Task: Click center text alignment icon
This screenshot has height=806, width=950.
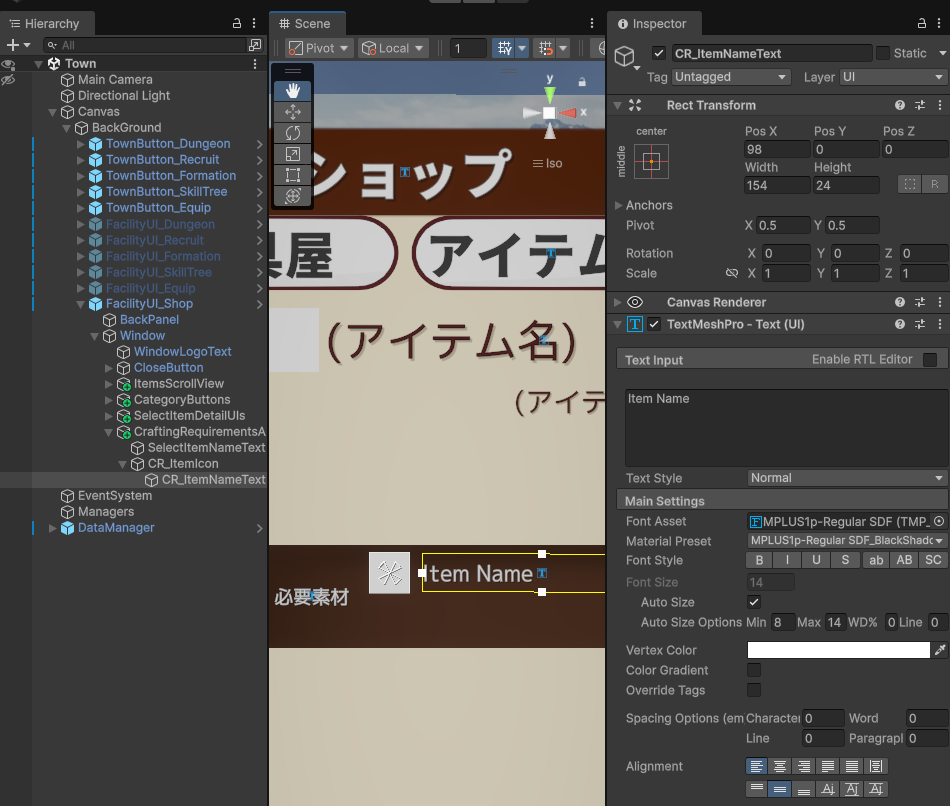Action: pyautogui.click(x=781, y=766)
